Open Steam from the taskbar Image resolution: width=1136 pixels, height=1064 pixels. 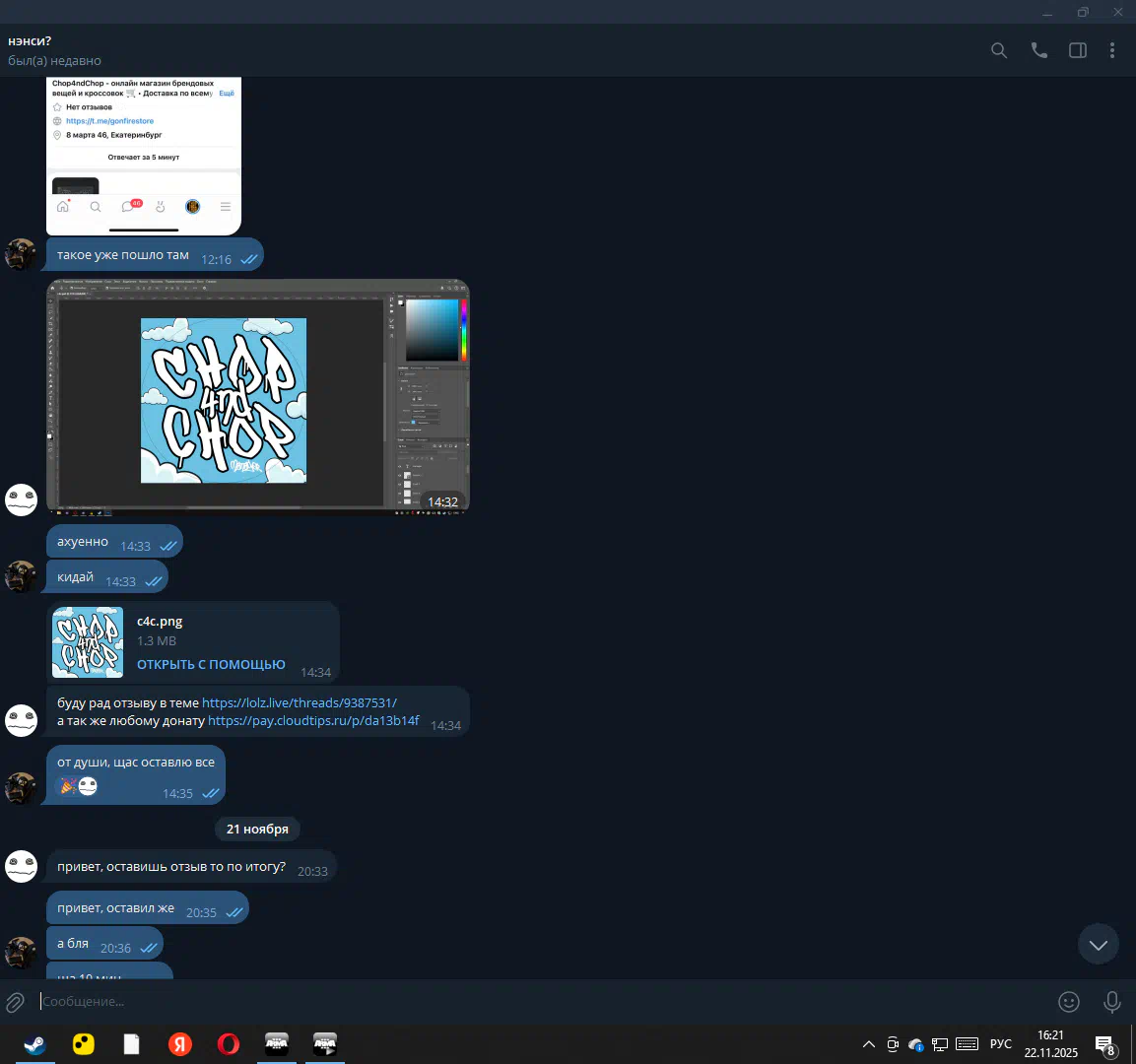pos(34,1044)
